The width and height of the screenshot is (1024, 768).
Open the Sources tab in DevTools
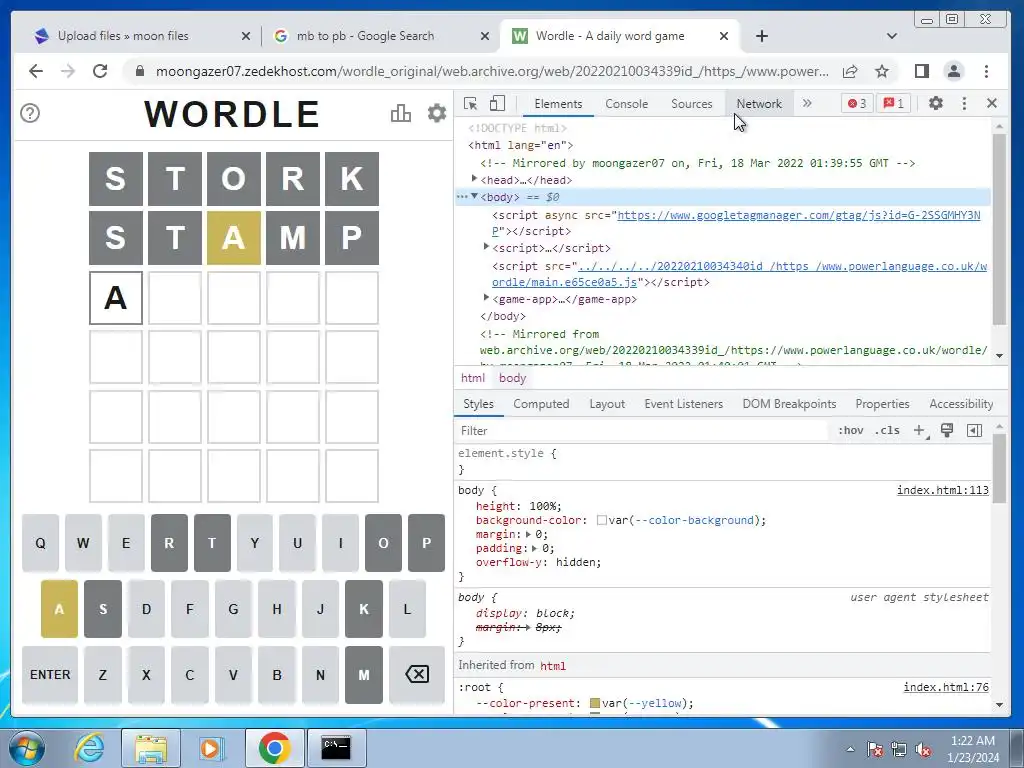tap(692, 104)
